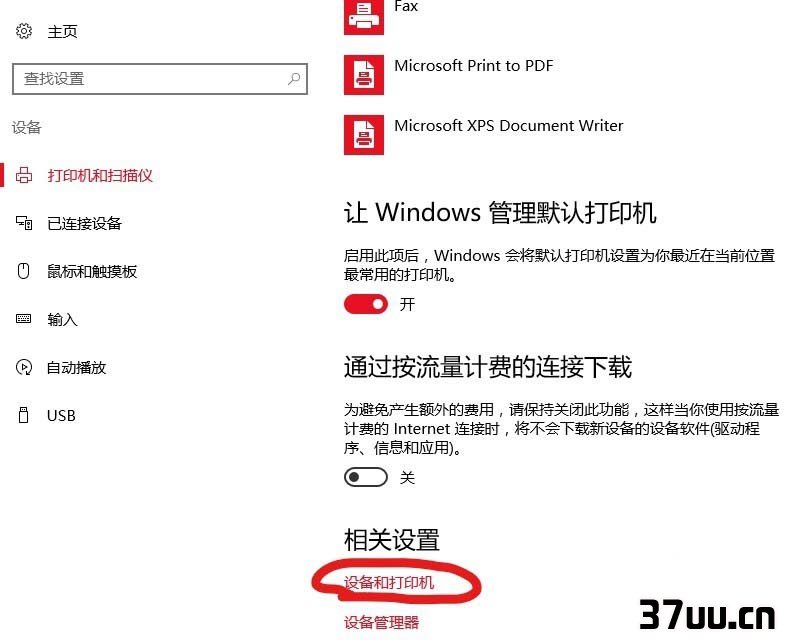
Task: Click the connected devices icon
Action: pos(24,223)
